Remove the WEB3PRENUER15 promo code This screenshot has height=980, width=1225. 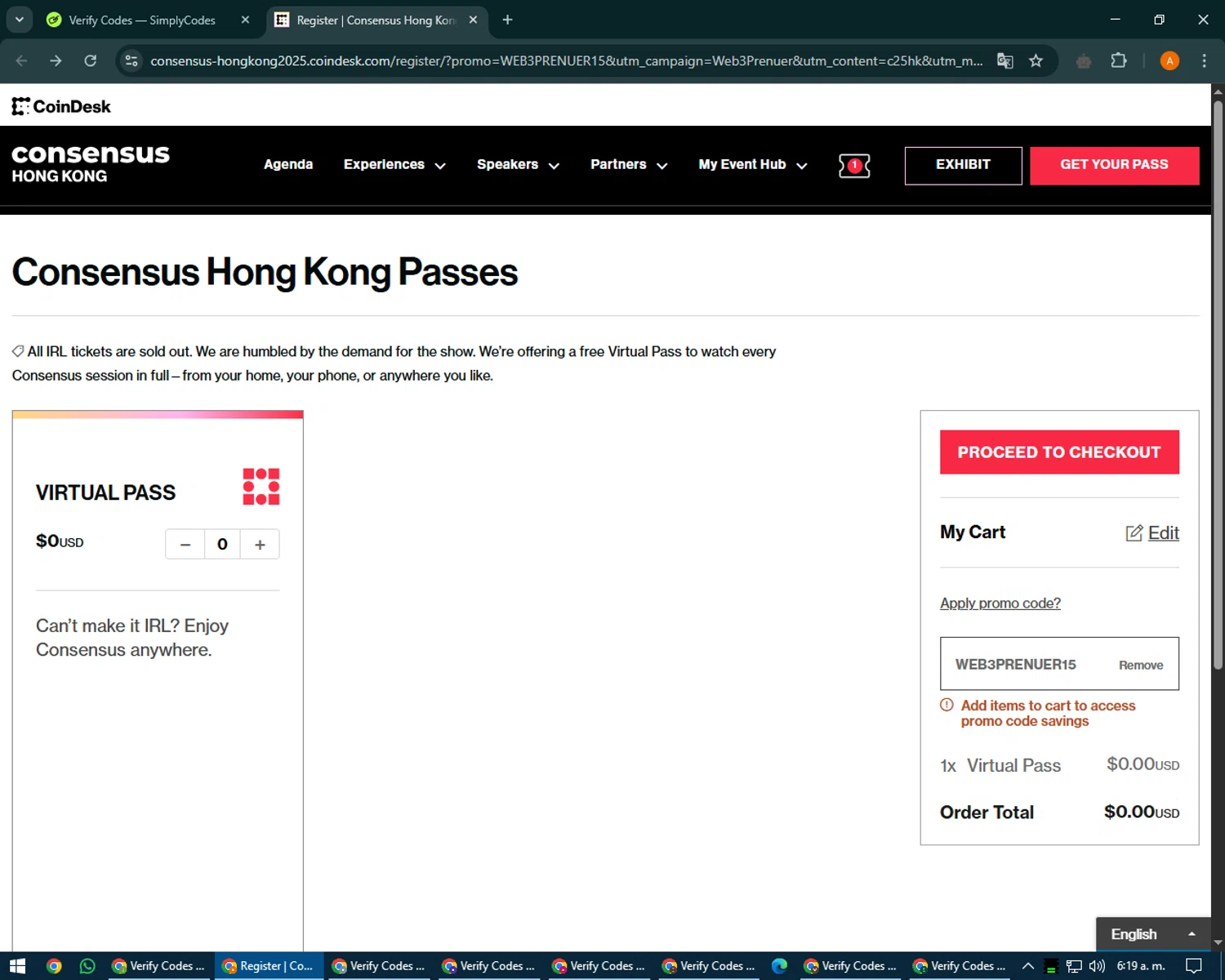click(x=1141, y=665)
